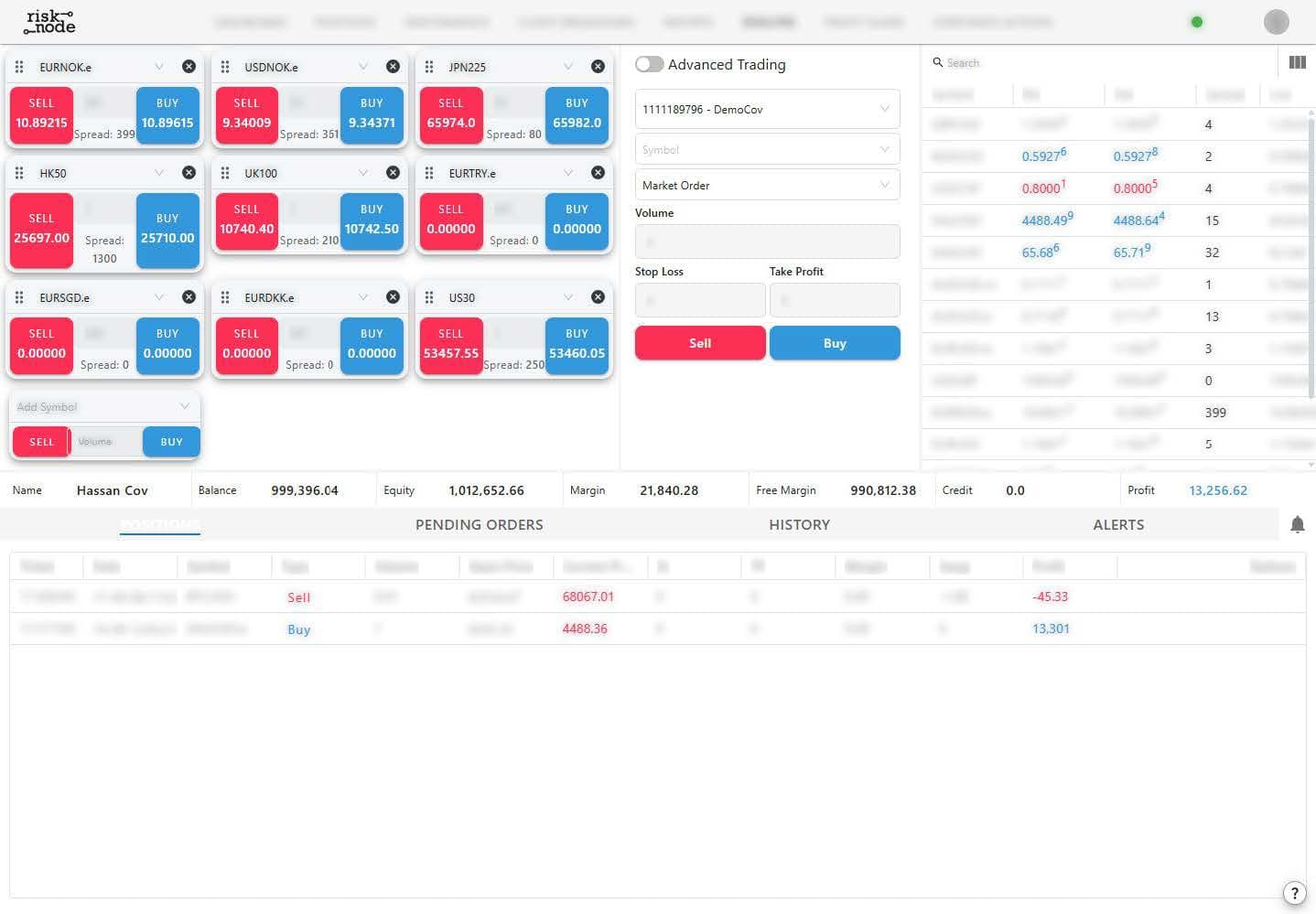The width and height of the screenshot is (1316, 914).
Task: Close the HK50 symbol card
Action: [189, 173]
